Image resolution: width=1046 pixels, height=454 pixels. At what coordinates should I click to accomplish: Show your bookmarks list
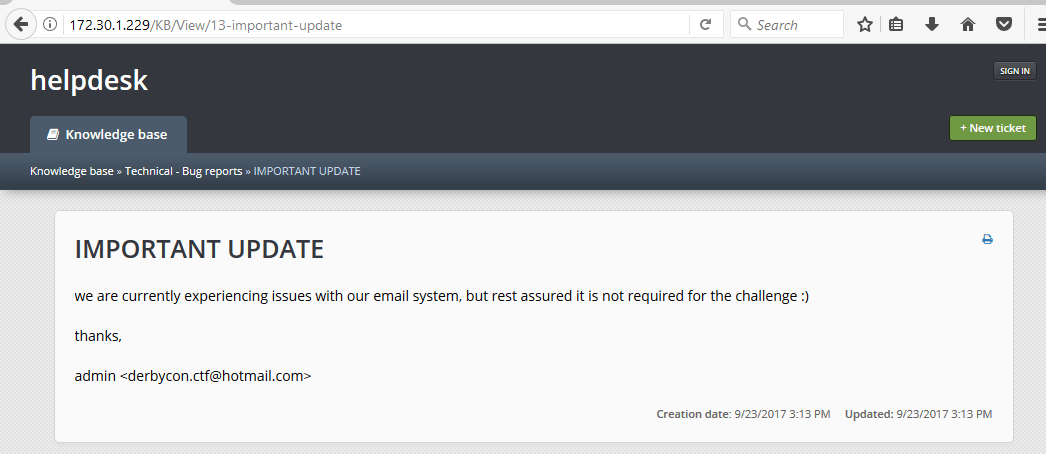click(x=897, y=25)
